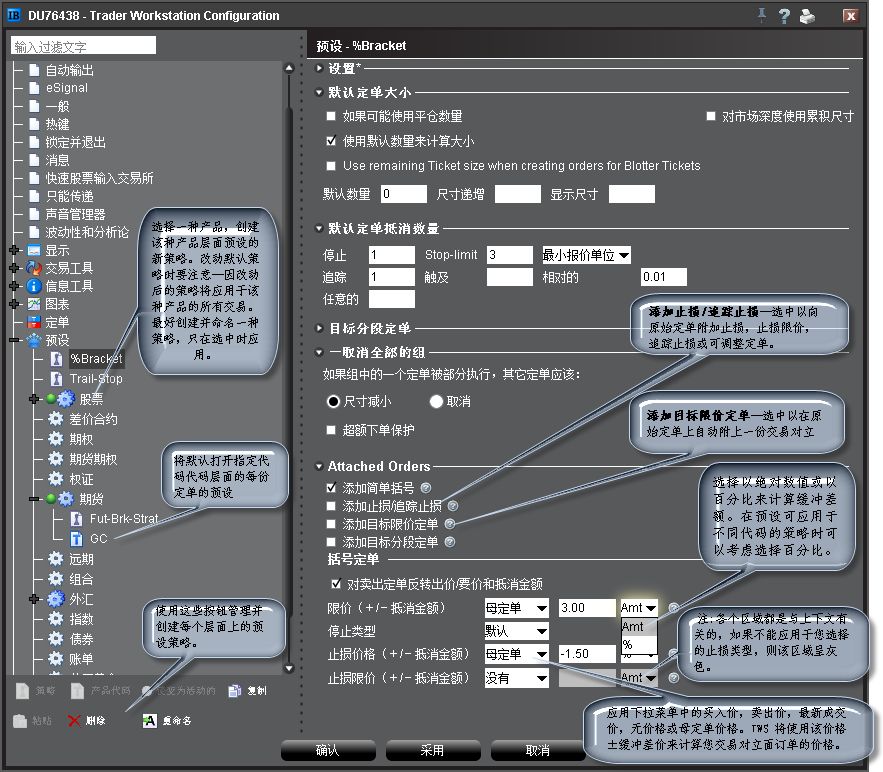Open the 停止类型 默认 dropdown
The height and width of the screenshot is (772, 883).
[x=516, y=631]
